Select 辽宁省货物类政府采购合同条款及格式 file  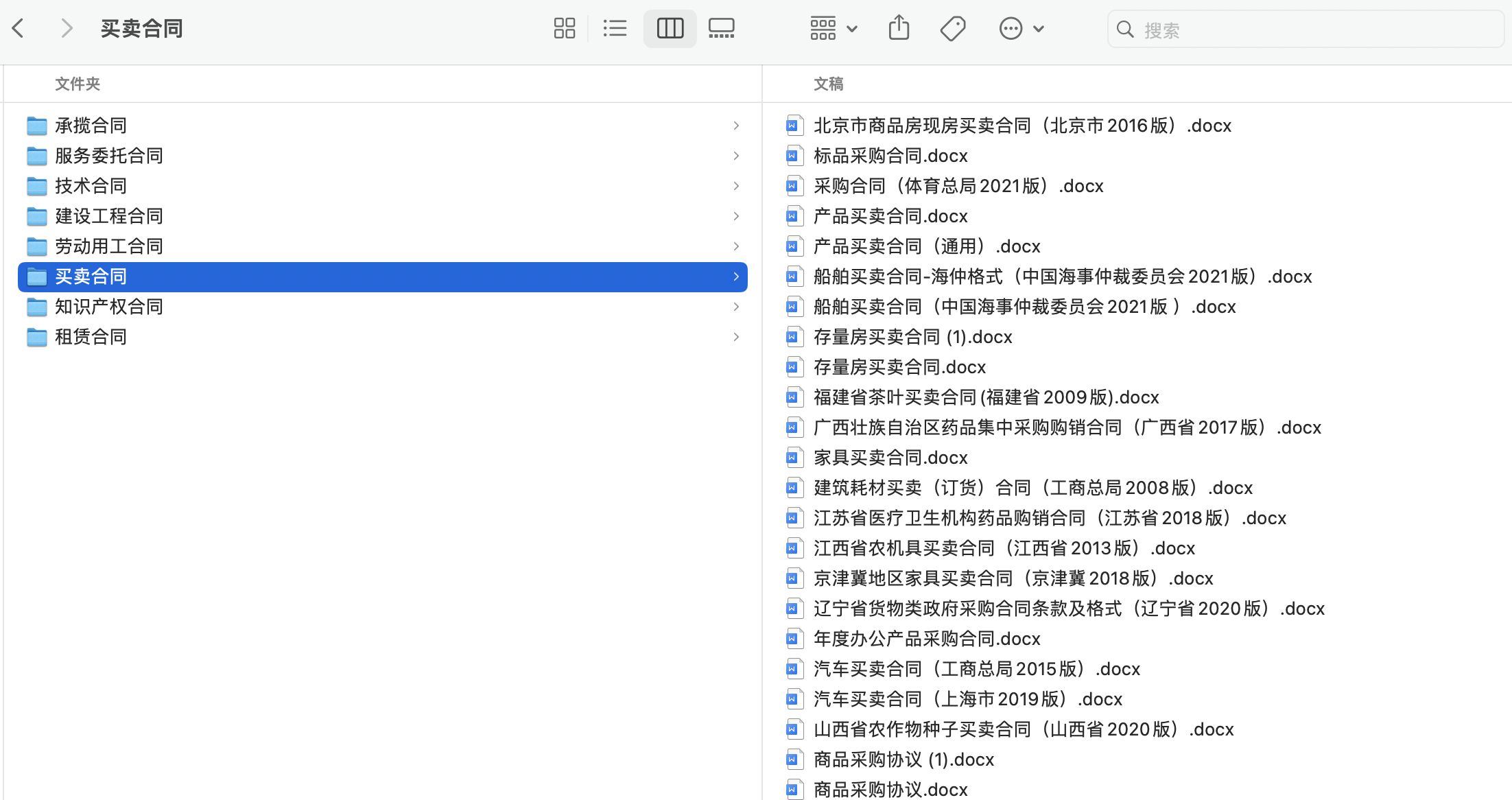[1069, 609]
